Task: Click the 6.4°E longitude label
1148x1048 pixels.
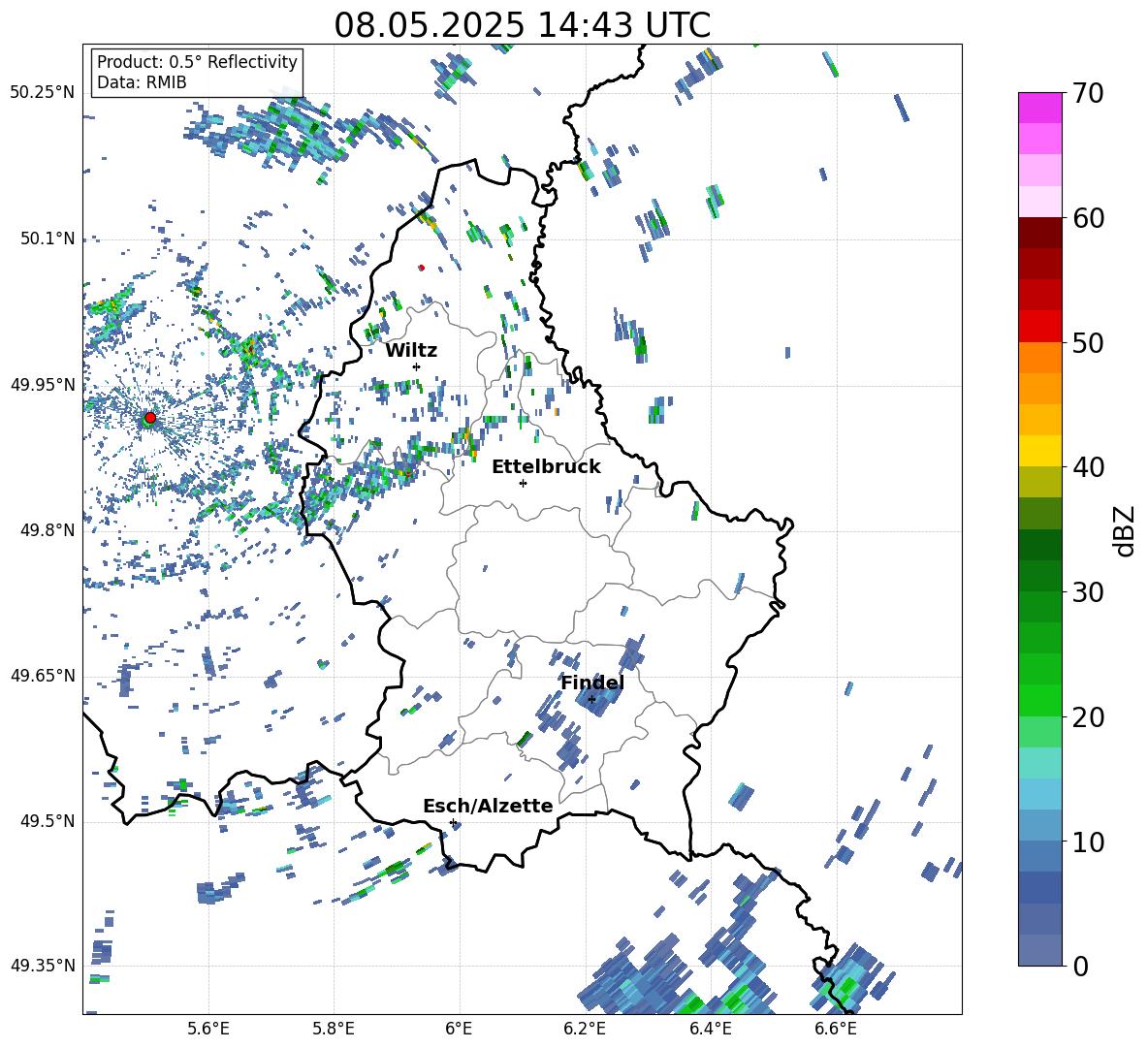Action: click(710, 1029)
